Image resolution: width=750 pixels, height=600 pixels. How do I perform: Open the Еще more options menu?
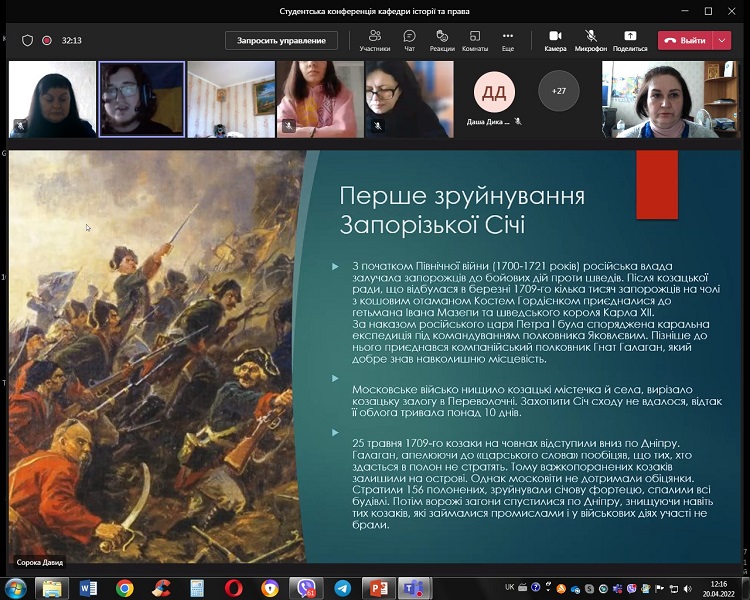pos(508,41)
